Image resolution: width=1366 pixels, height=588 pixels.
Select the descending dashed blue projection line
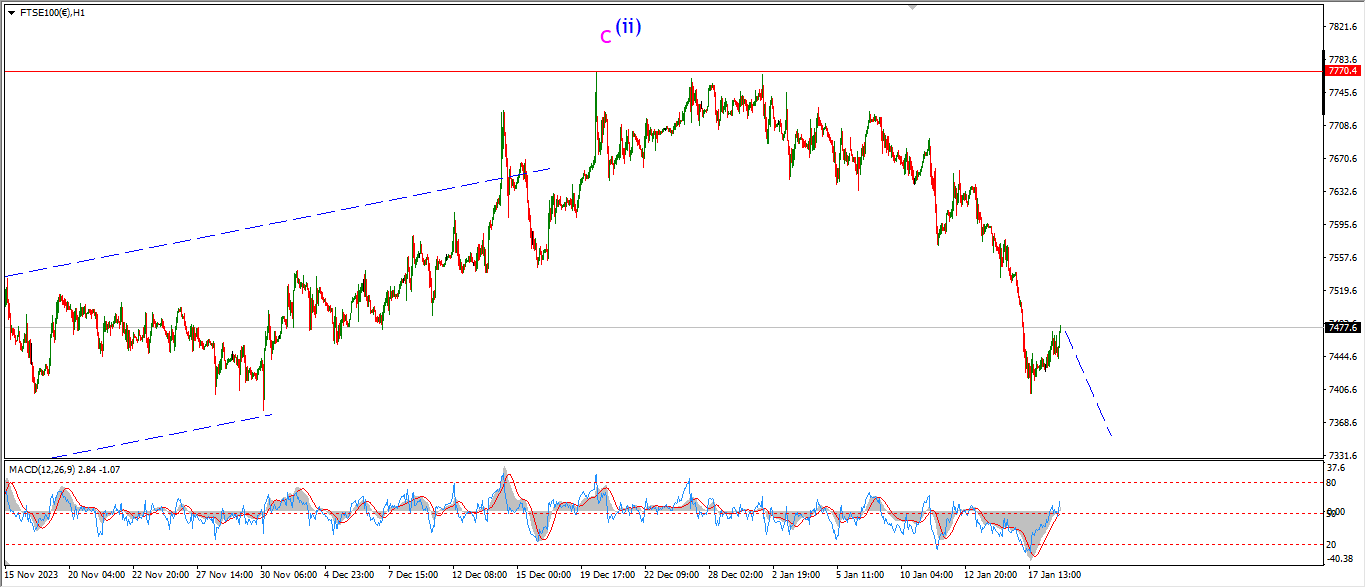[x=1088, y=385]
